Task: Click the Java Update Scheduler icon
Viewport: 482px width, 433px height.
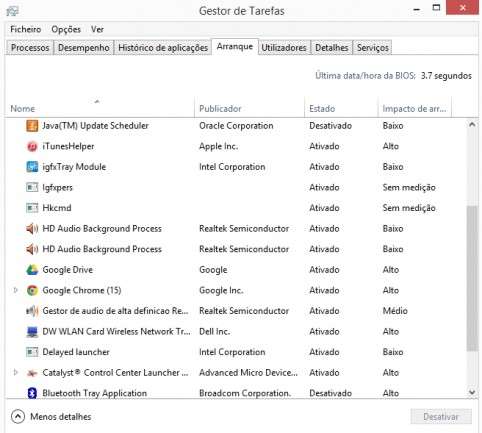Action: pyautogui.click(x=32, y=126)
